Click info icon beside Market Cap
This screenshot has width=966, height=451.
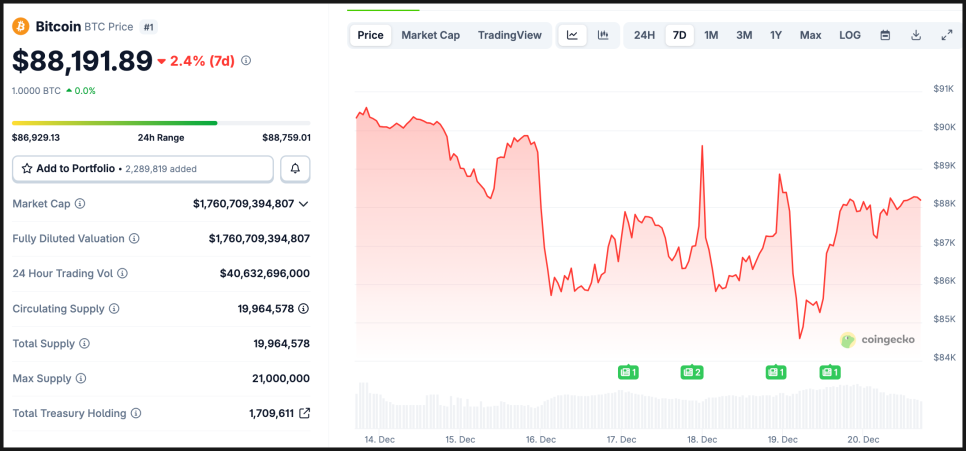point(80,204)
